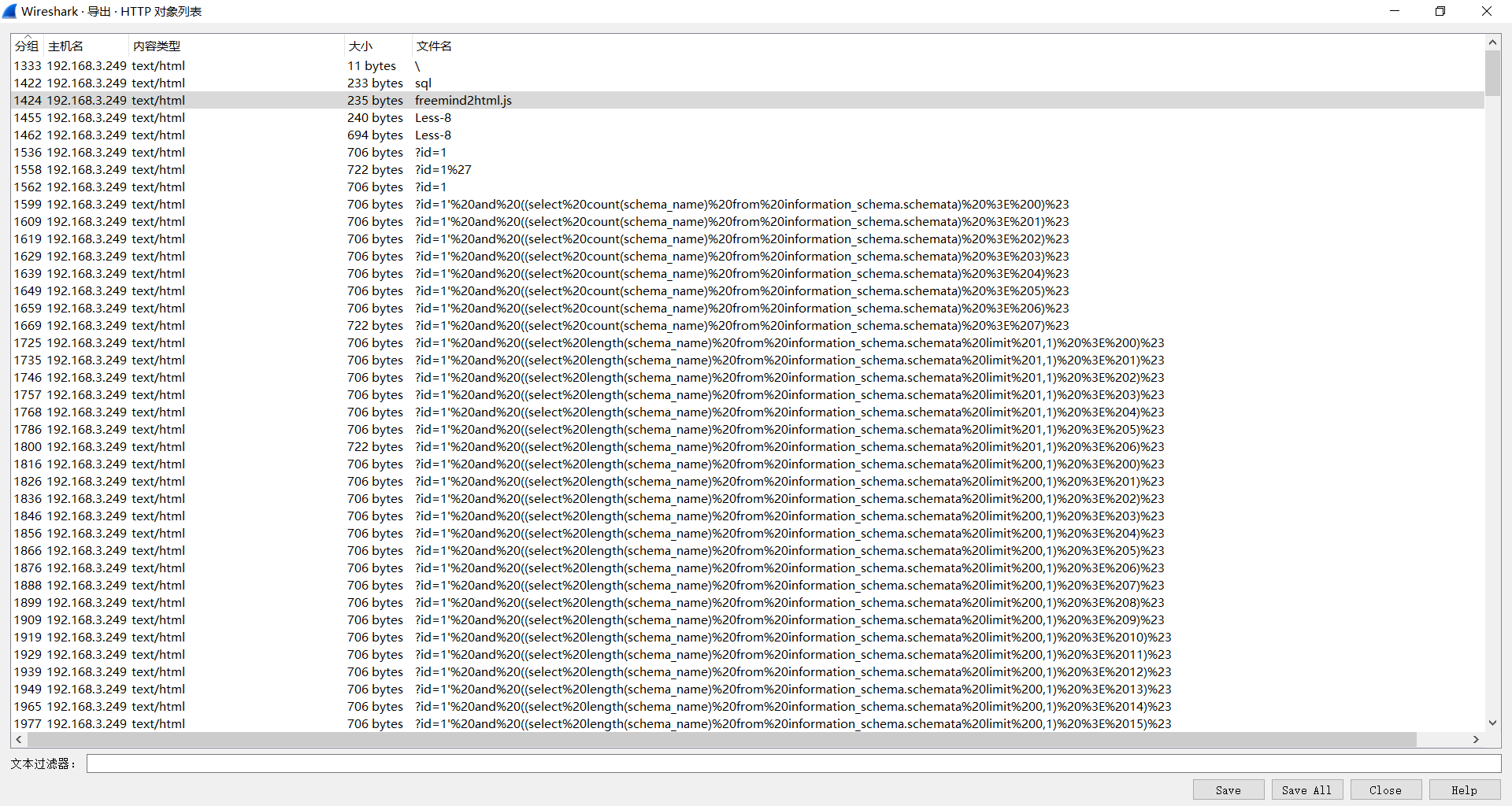Select packet 1856 row
Image resolution: width=1512 pixels, height=806 pixels.
click(x=747, y=533)
